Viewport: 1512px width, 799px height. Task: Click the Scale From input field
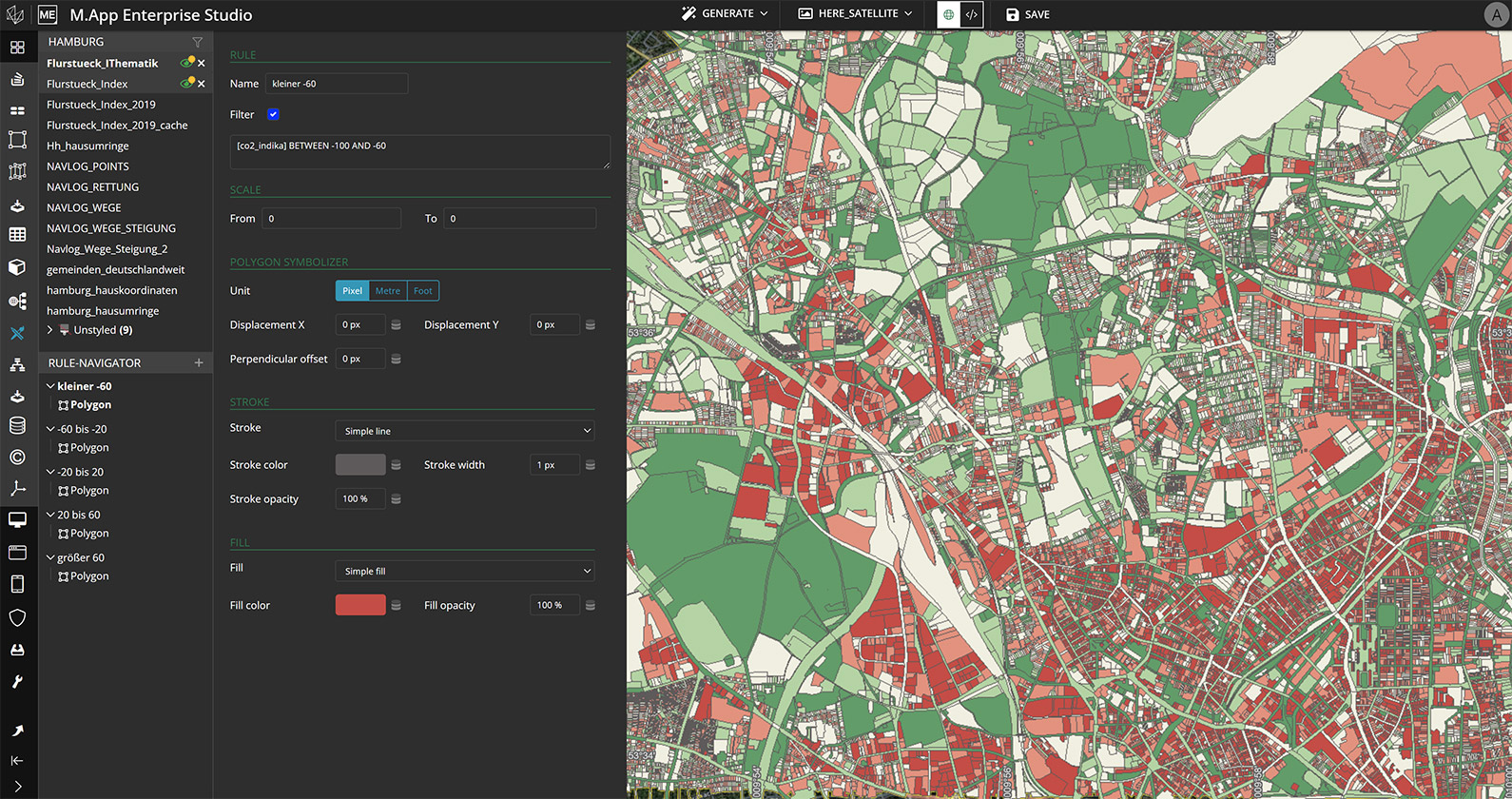[x=331, y=219]
